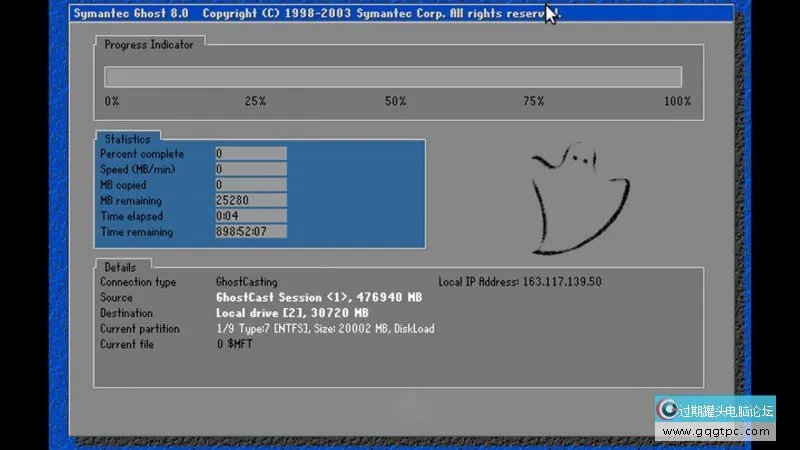Click the Time remaining value 898:52:07
The height and width of the screenshot is (450, 800).
tap(251, 231)
